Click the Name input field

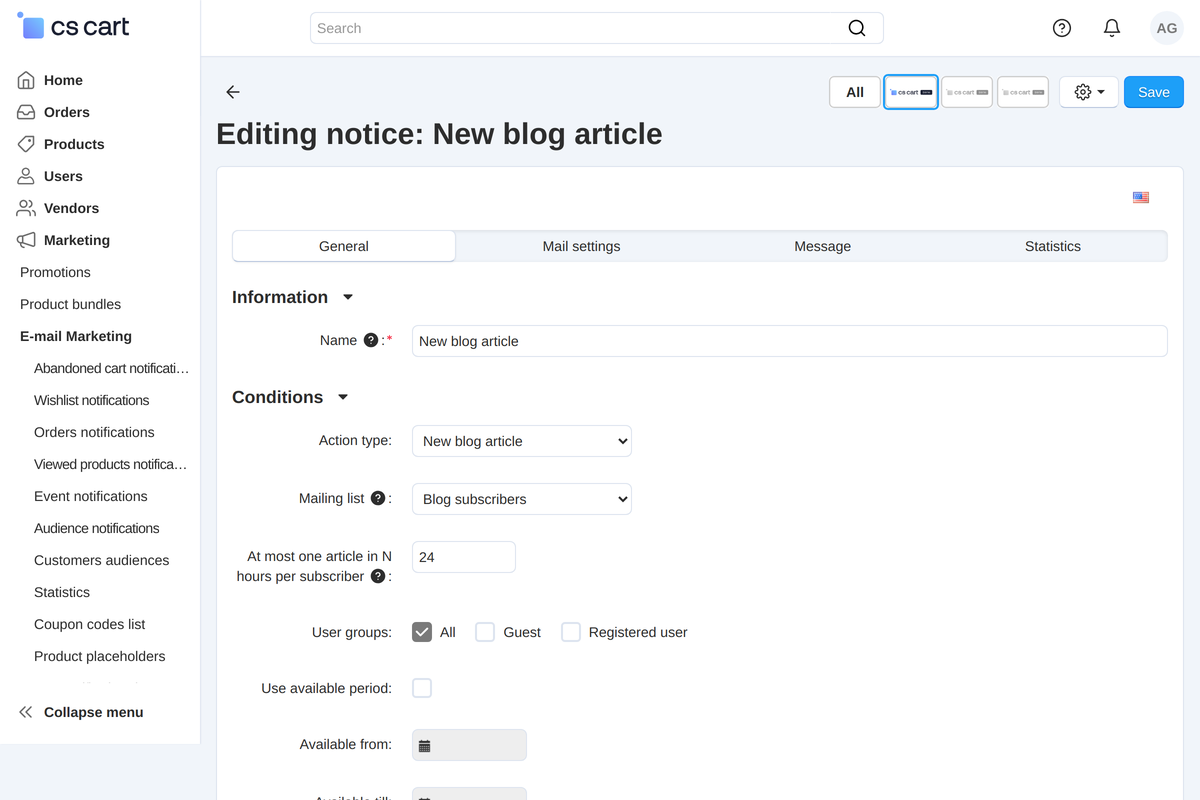[789, 341]
